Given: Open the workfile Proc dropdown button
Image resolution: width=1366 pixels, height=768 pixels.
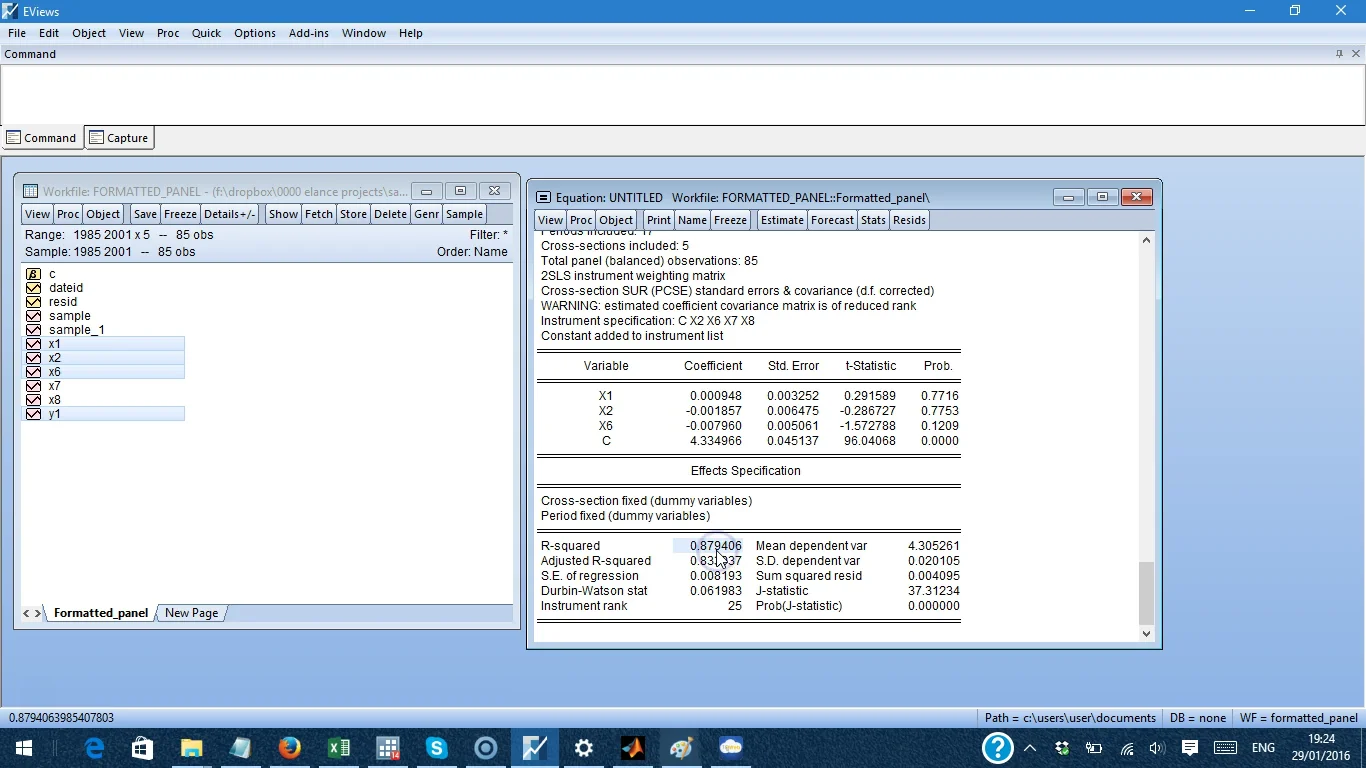Looking at the screenshot, I should pos(68,214).
